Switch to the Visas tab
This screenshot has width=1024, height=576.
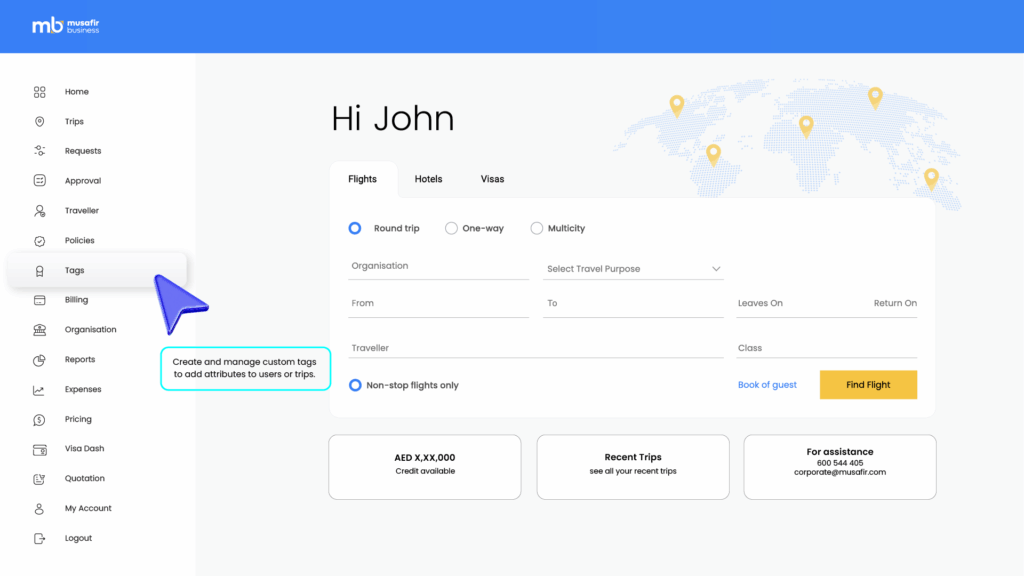pyautogui.click(x=492, y=179)
